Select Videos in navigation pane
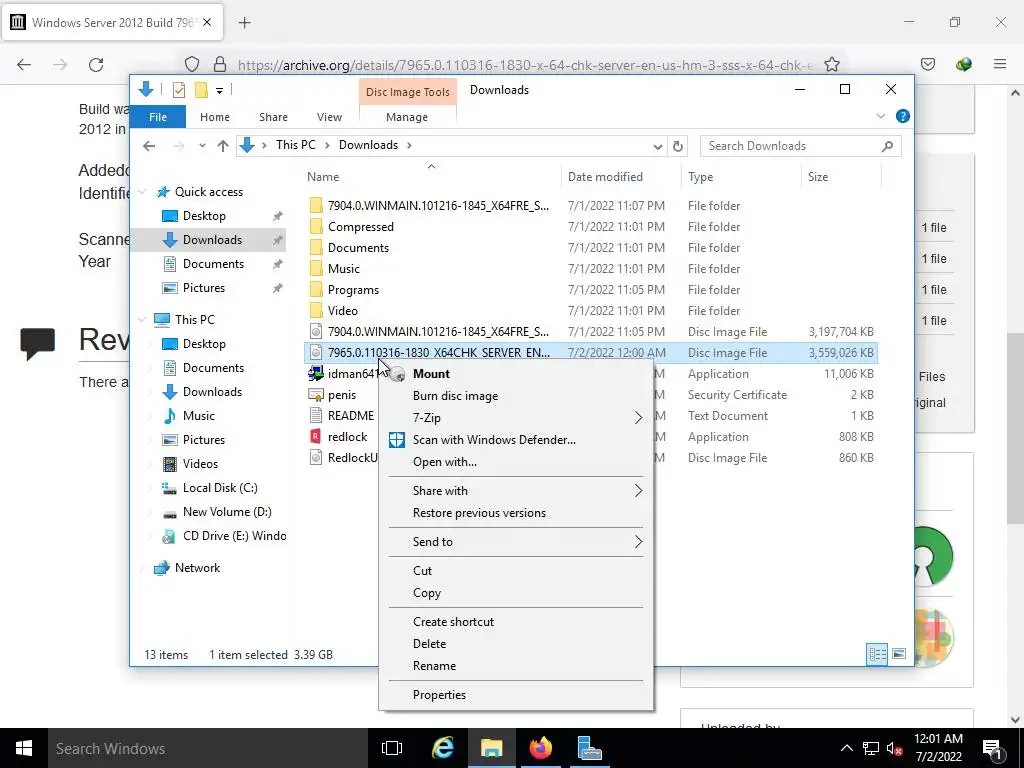This screenshot has width=1024, height=768. [200, 464]
